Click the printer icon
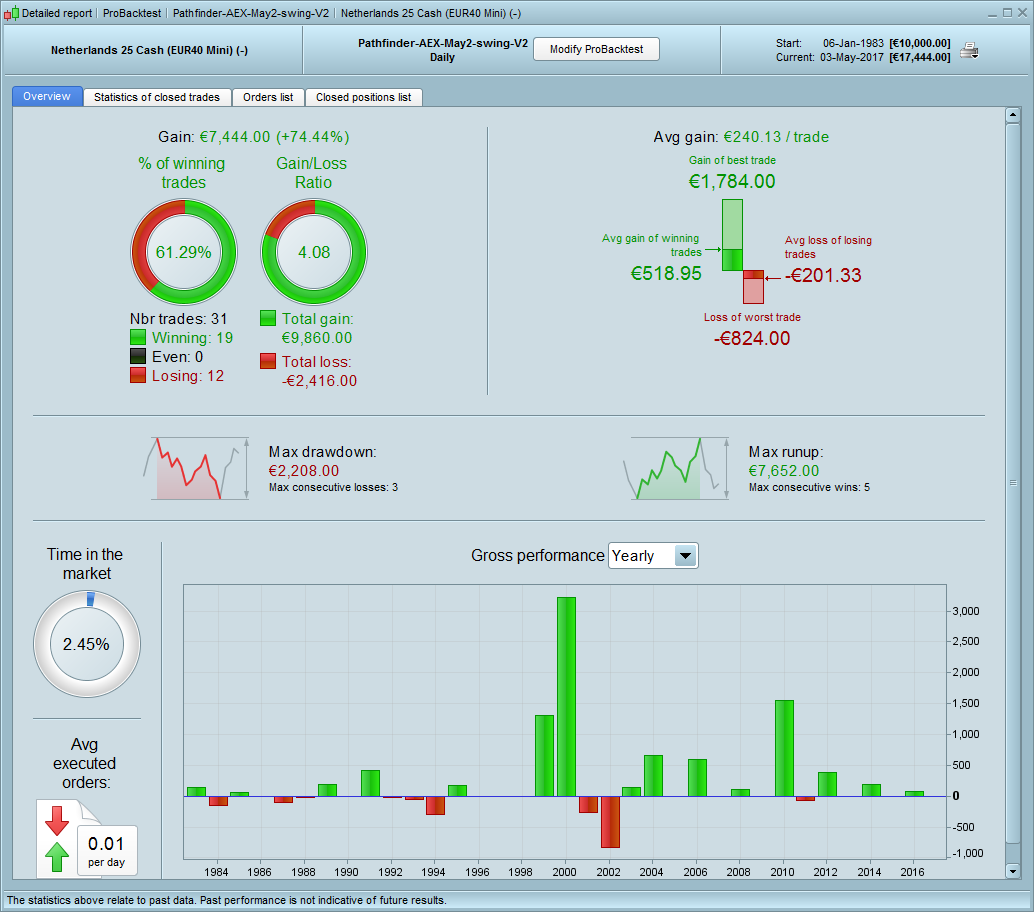 click(x=969, y=50)
